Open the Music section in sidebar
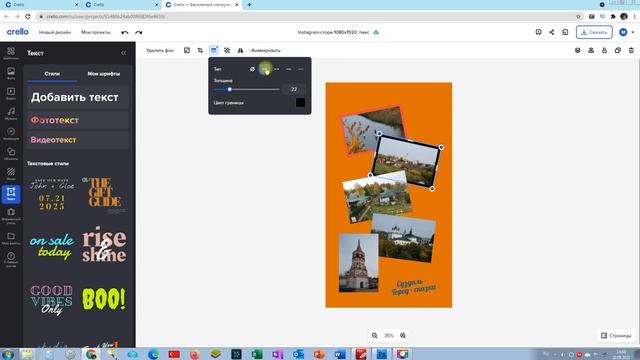Viewport: 640px width, 360px height. click(11, 113)
